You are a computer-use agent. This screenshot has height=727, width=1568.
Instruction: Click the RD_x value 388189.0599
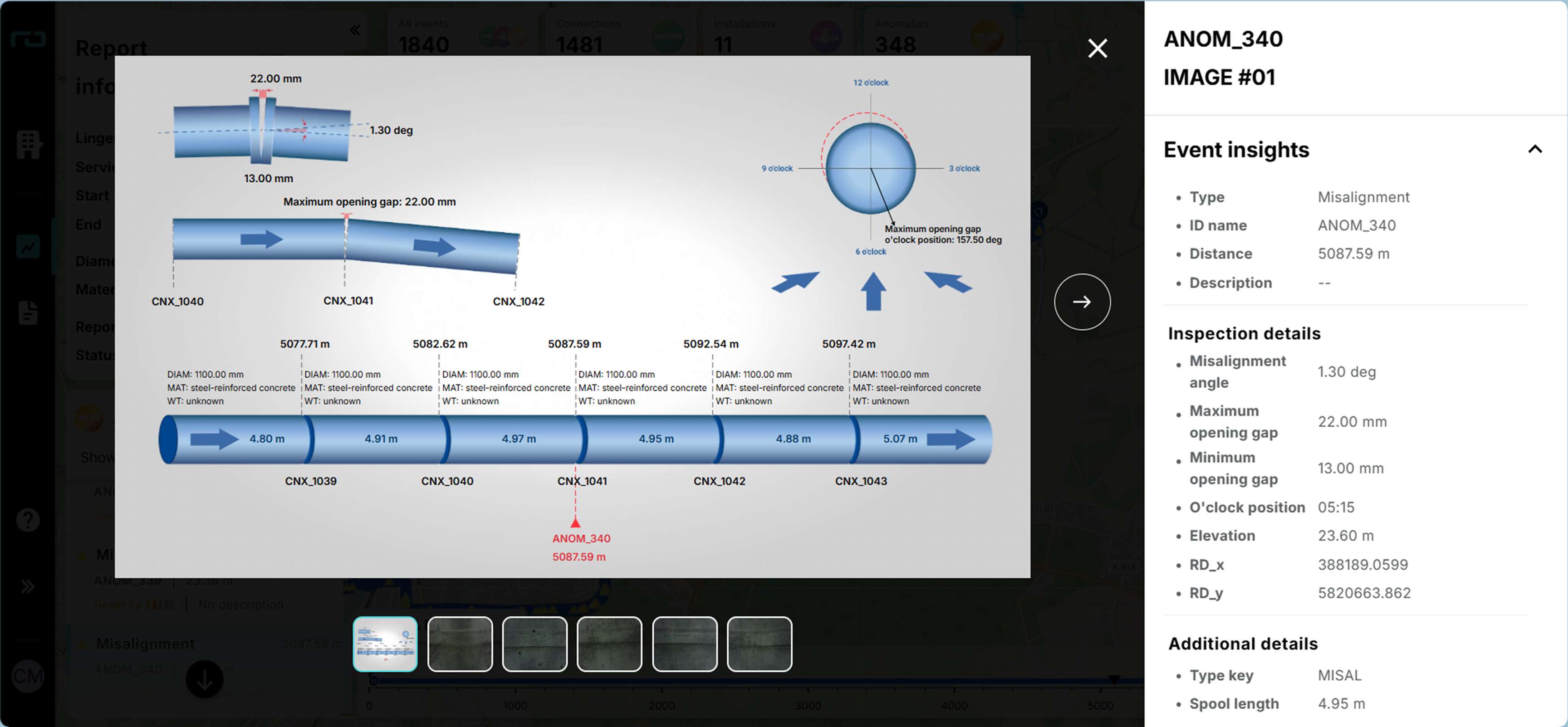tap(1363, 565)
